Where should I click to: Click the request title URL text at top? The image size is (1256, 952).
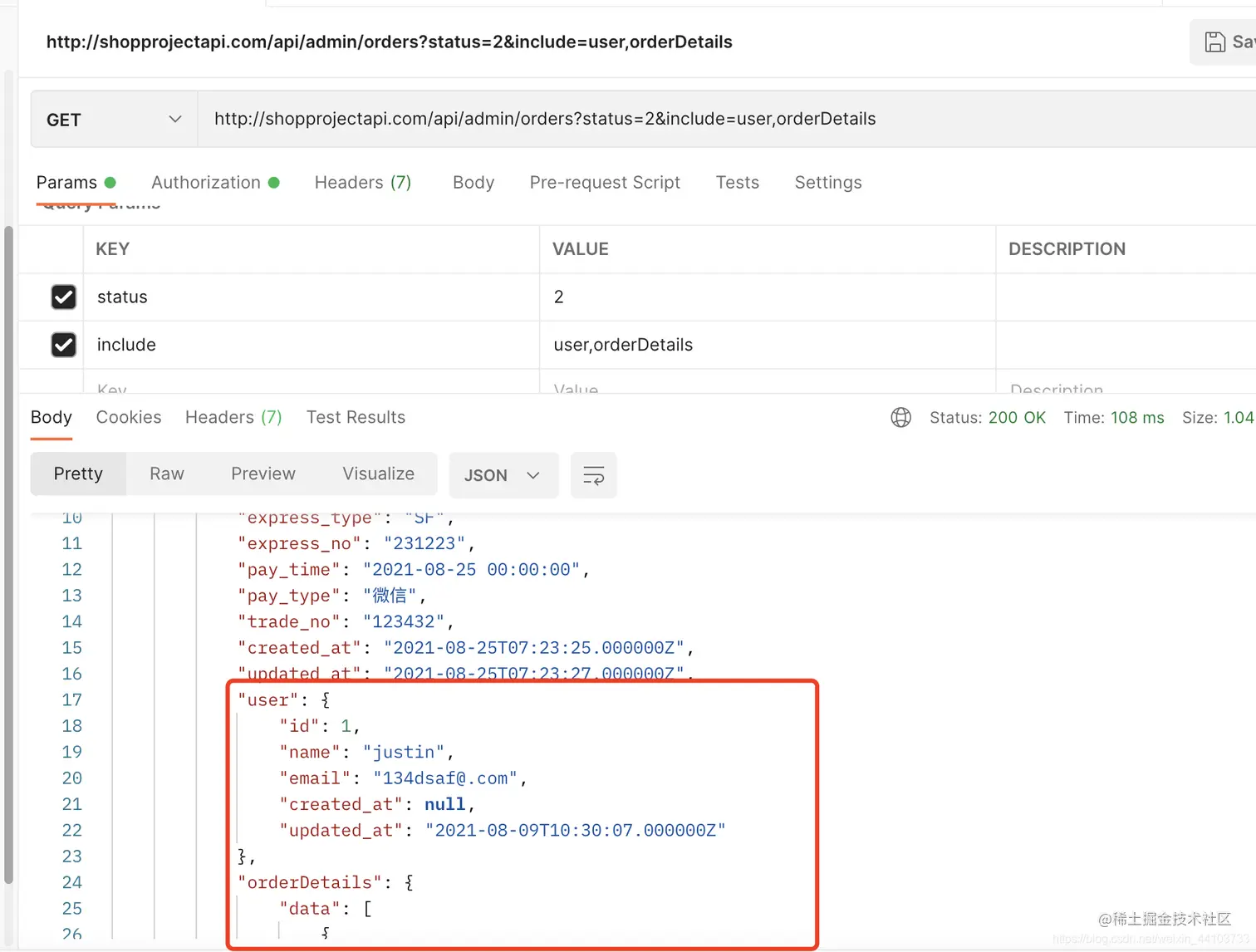390,42
